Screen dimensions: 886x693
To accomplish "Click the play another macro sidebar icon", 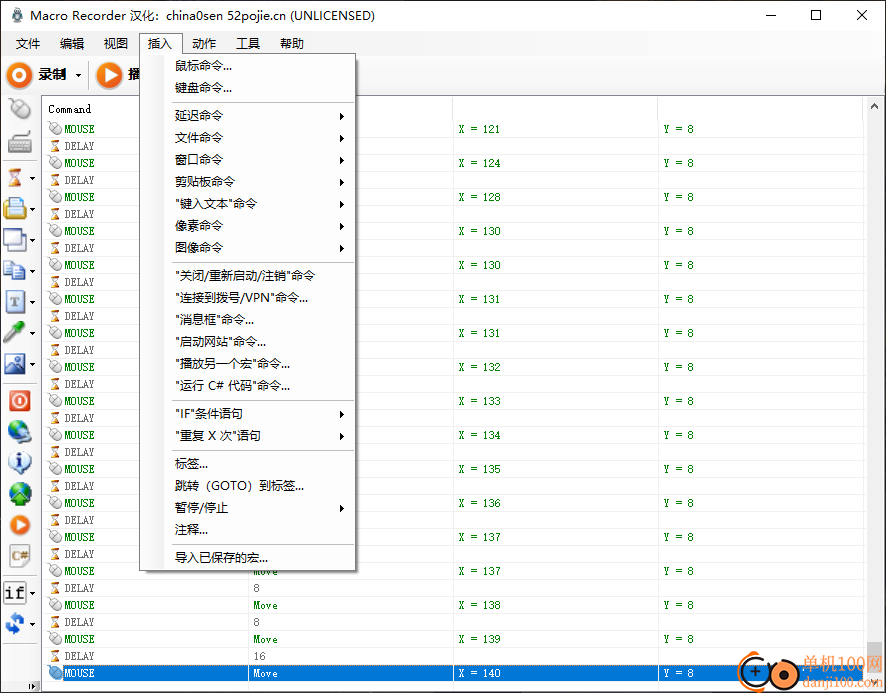I will point(20,525).
